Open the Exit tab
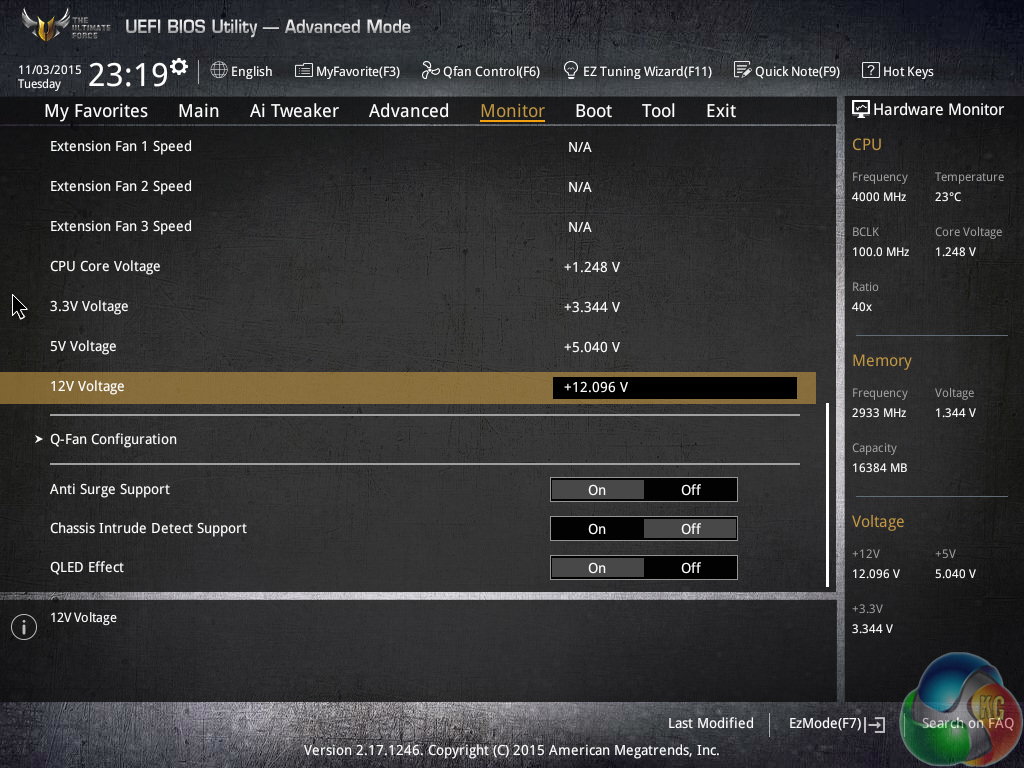1024x768 pixels. tap(721, 111)
